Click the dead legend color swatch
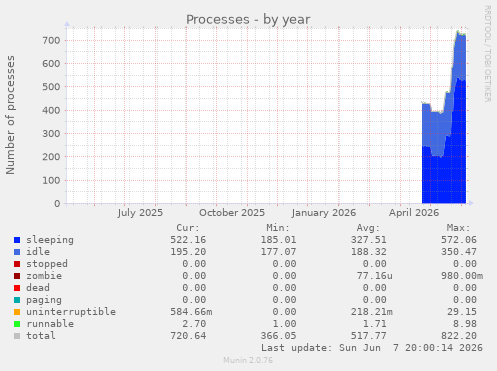This screenshot has height=371, width=497. pos(17,288)
